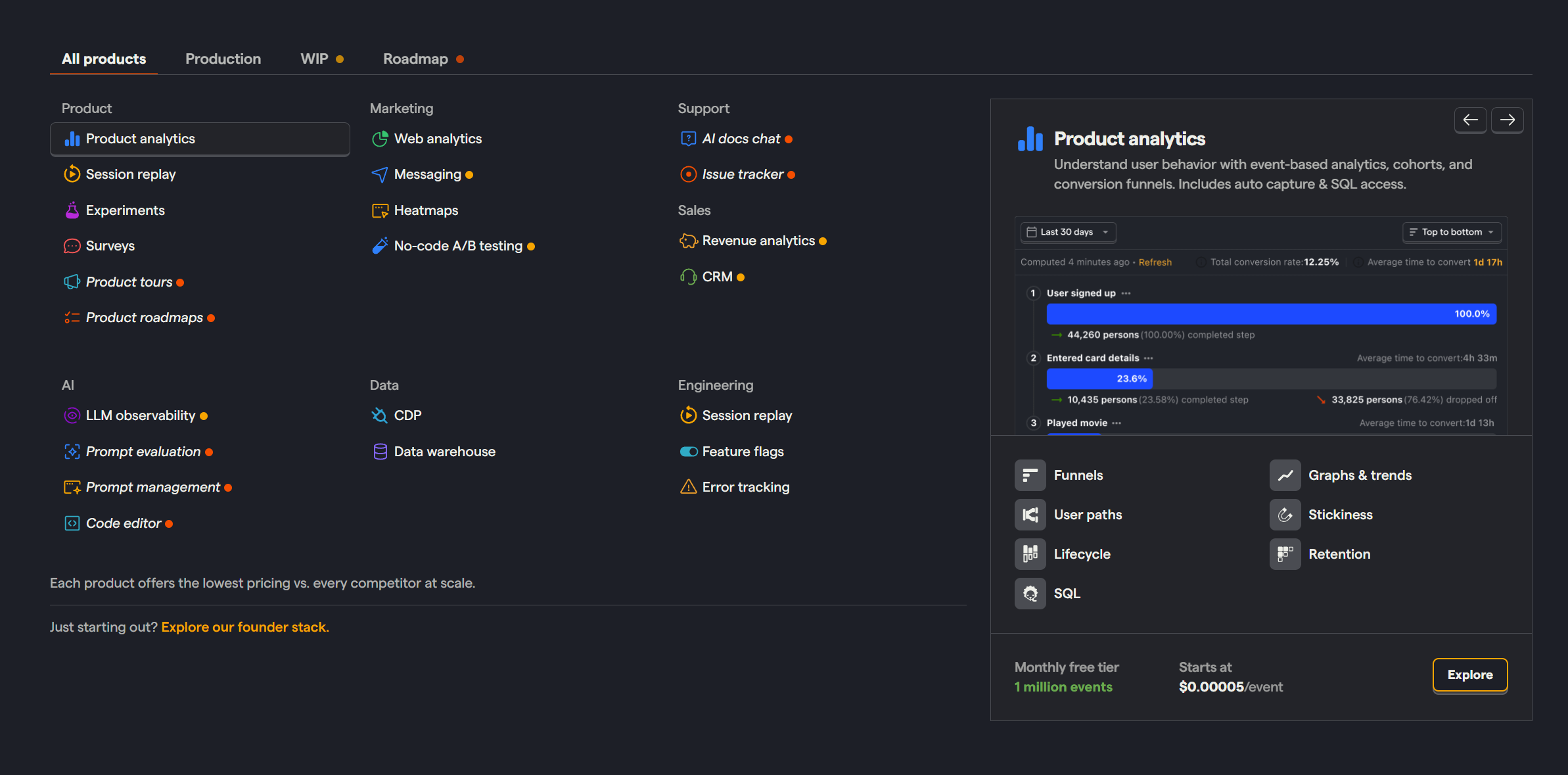Click the Experiments flask icon
The height and width of the screenshot is (775, 1568).
click(72, 210)
